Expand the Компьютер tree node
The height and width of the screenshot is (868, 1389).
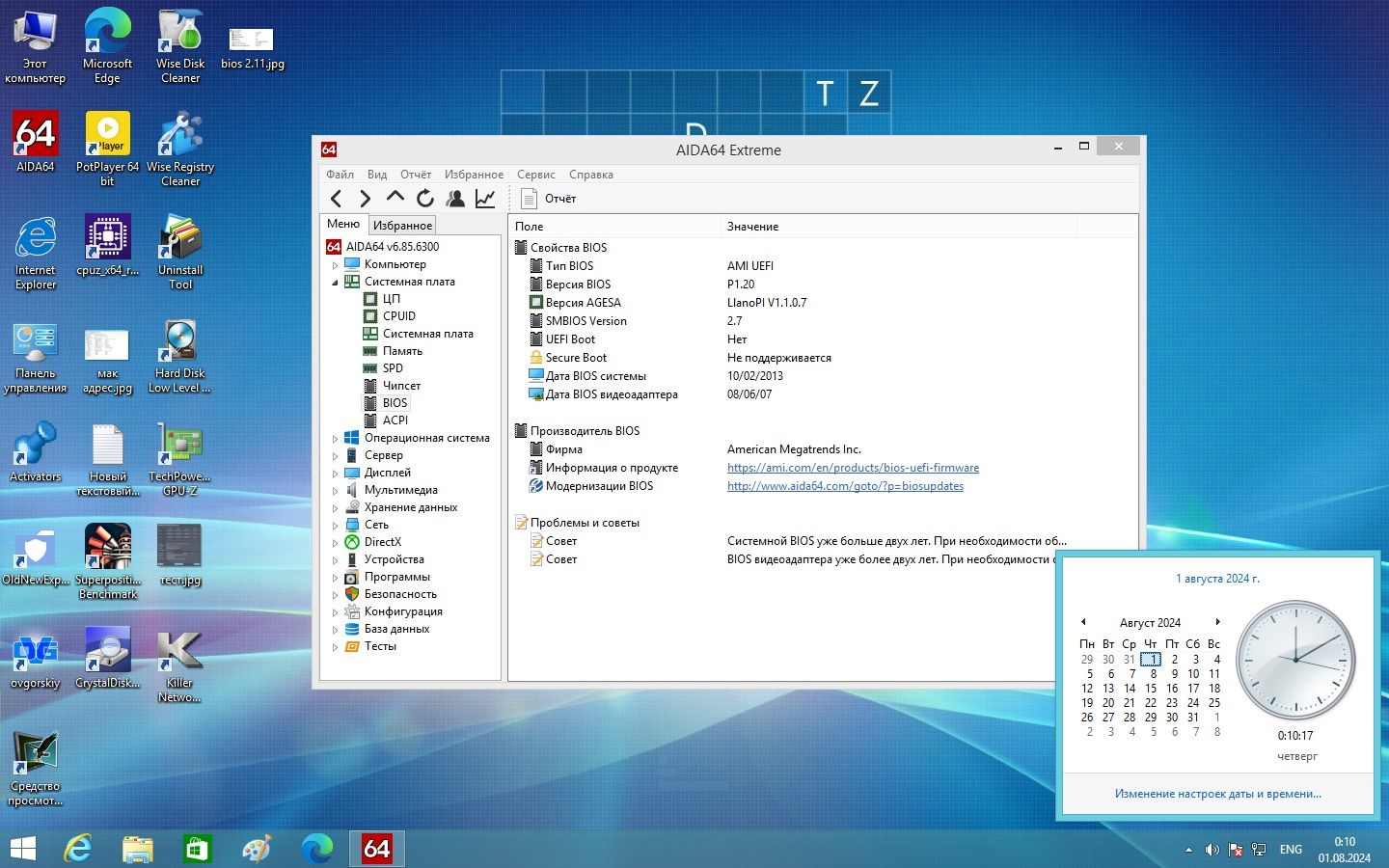point(336,265)
